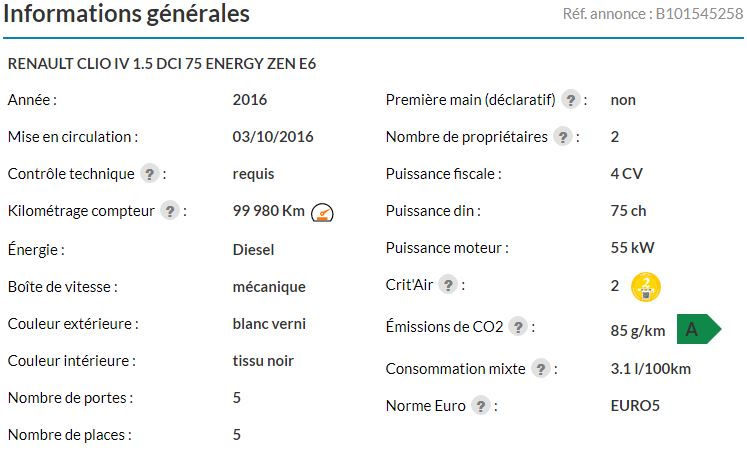Click the Diesel energy value

[253, 250]
